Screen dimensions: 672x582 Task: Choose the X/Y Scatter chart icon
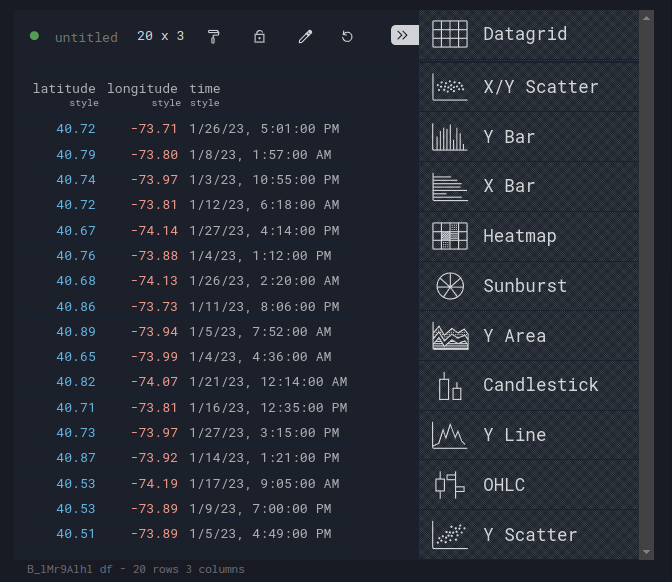[x=450, y=87]
